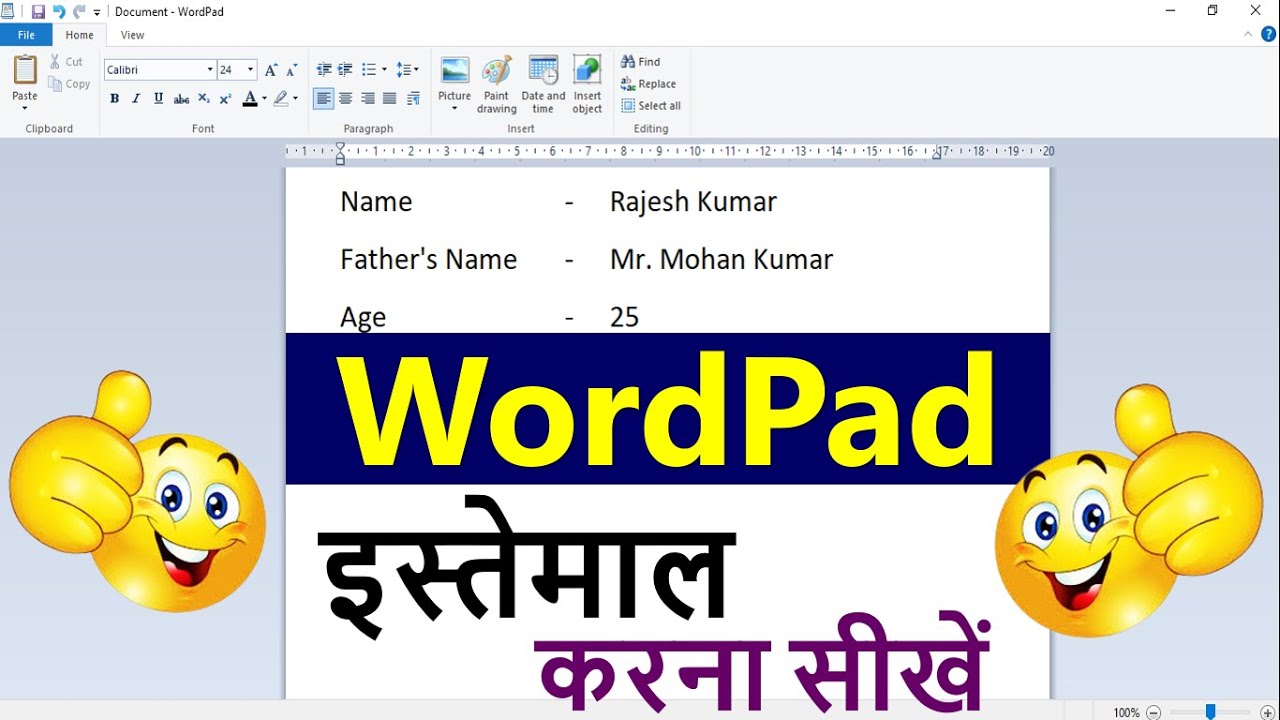The width and height of the screenshot is (1280, 720).
Task: Expand the Picture dropdown arrow
Action: [455, 108]
